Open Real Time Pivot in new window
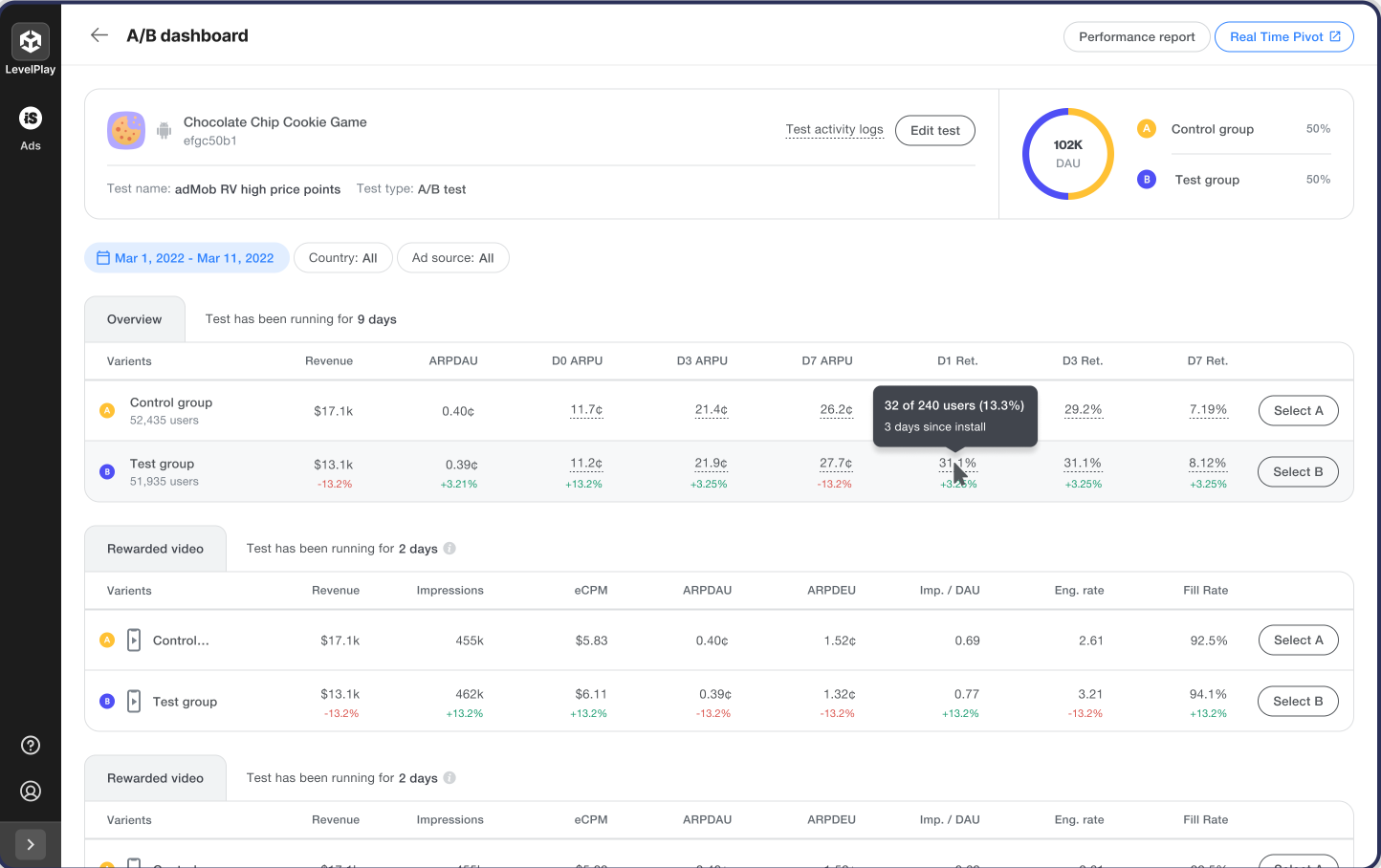The height and width of the screenshot is (868, 1381). [x=1283, y=37]
